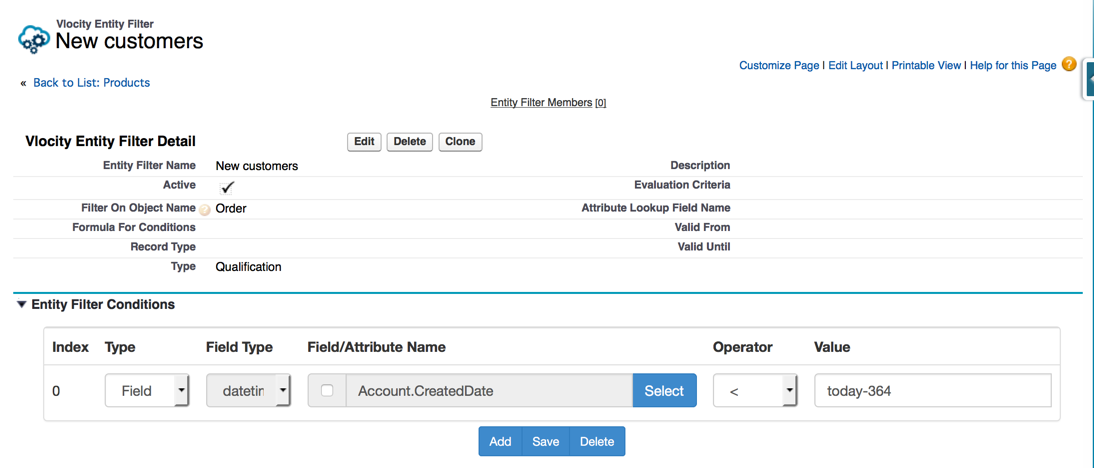This screenshot has width=1094, height=468.
Task: Click the Filter On Object Name info icon
Action: pos(204,209)
